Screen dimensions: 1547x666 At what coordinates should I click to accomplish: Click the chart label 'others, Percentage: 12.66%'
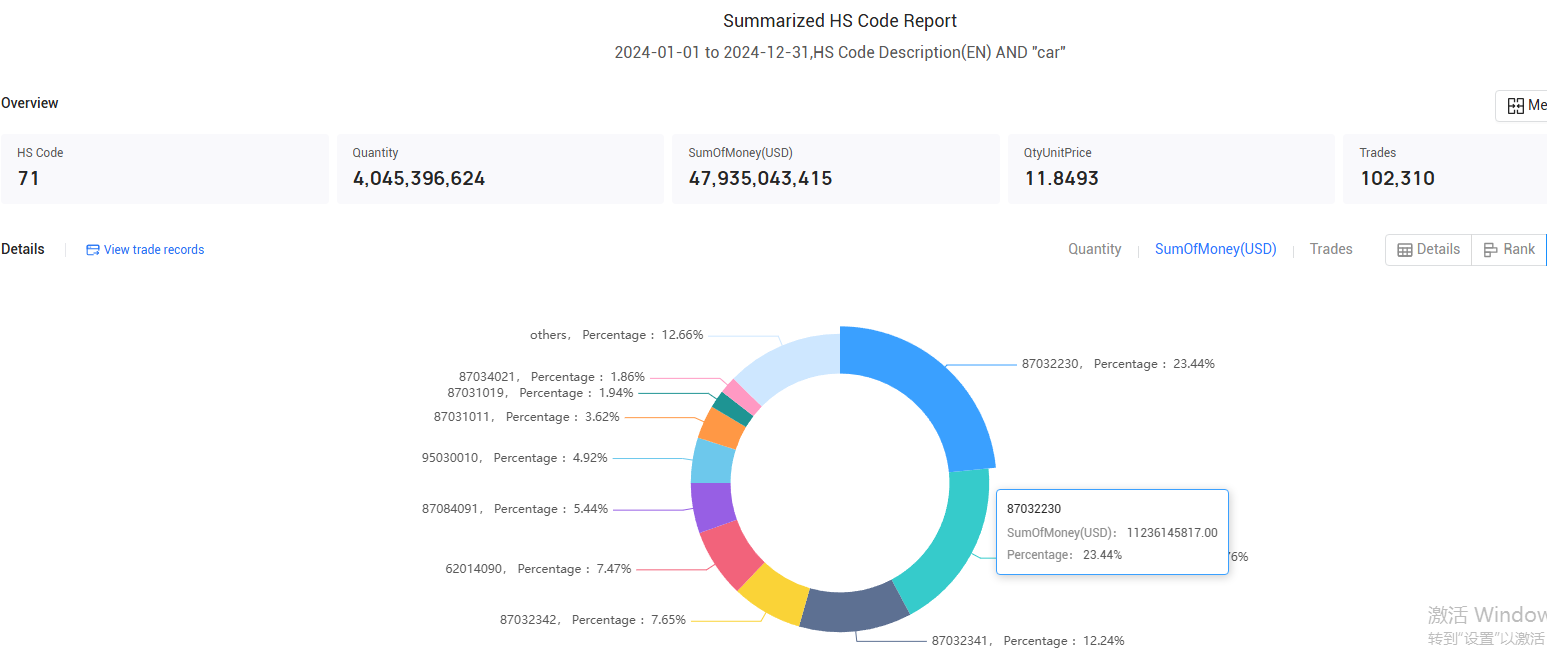(x=617, y=335)
